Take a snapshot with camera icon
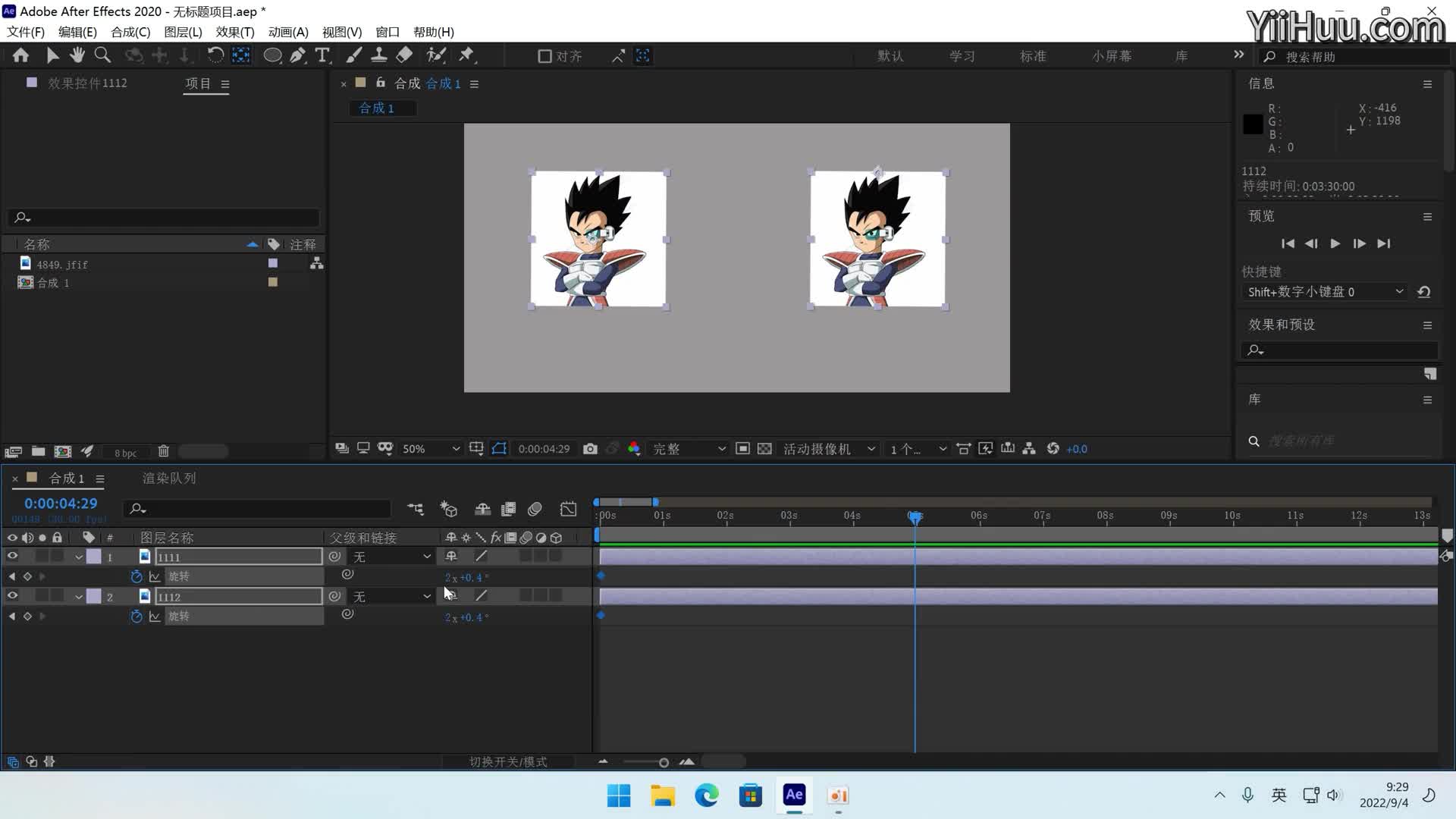Screen dimensions: 1456x819 590,449
